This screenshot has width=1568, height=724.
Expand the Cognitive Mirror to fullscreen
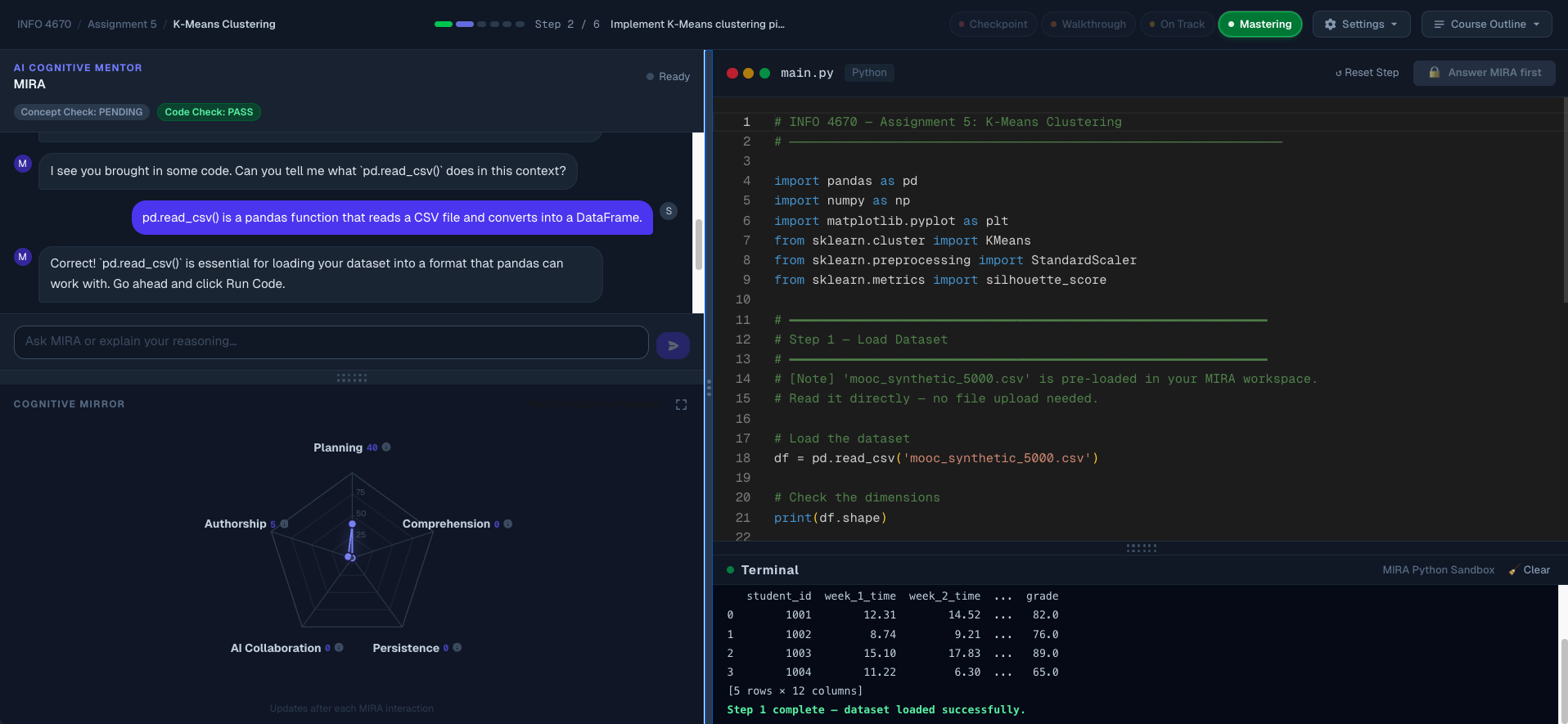681,405
